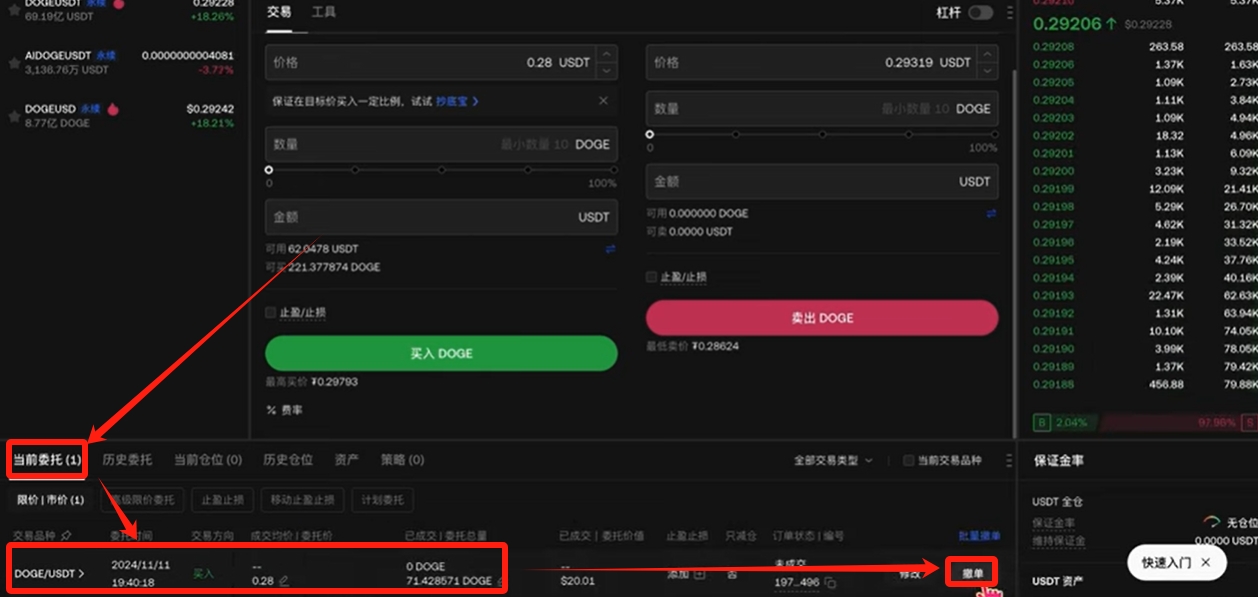Set buy amount slider to midpoint 50%
Viewport: 1258px width, 597px height.
click(441, 170)
